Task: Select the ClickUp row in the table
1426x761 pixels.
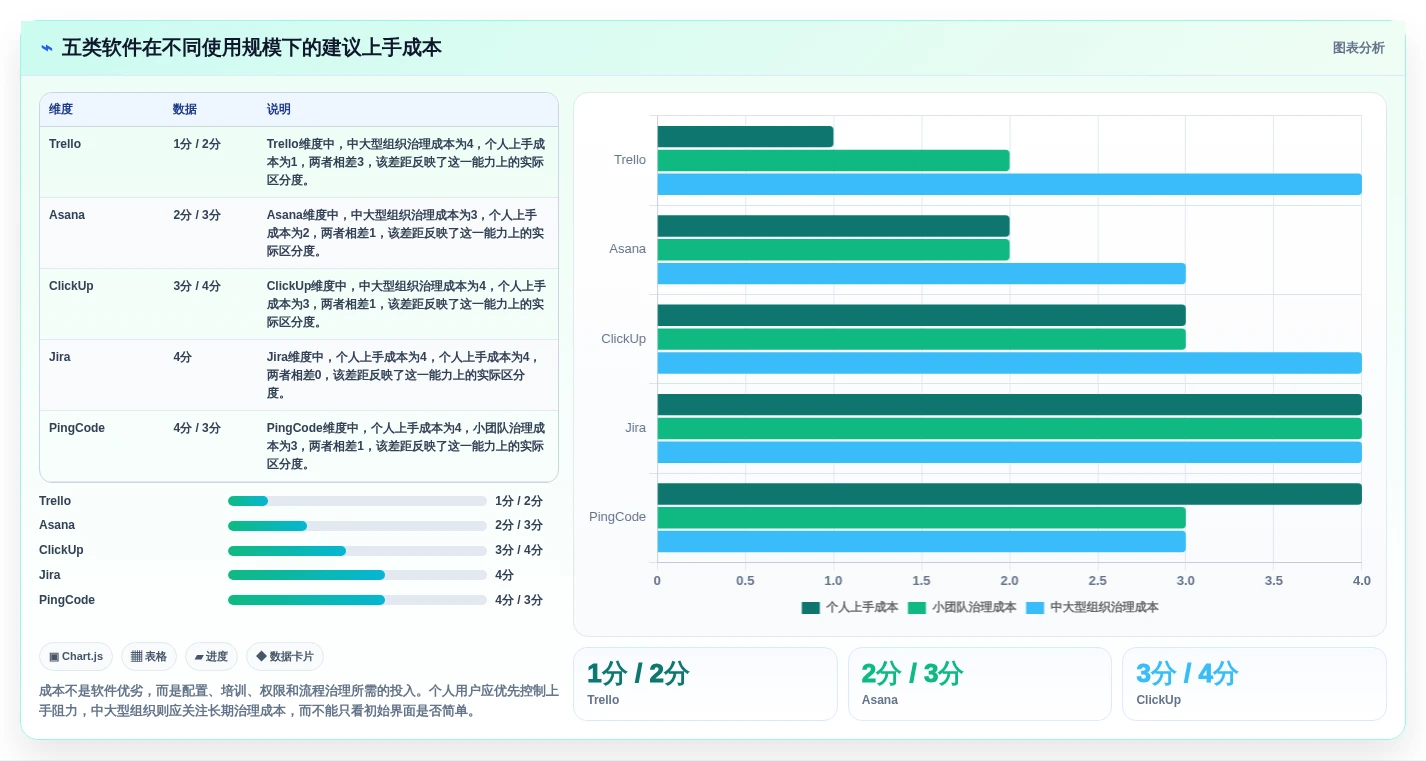Action: click(x=299, y=304)
